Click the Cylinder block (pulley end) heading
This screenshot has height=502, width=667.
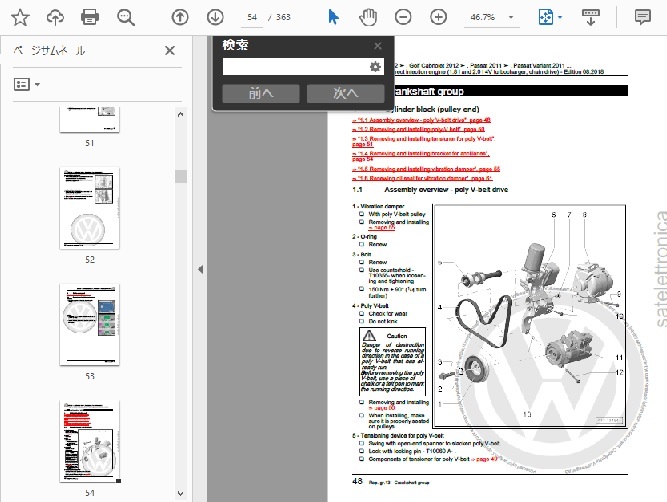tap(433, 109)
